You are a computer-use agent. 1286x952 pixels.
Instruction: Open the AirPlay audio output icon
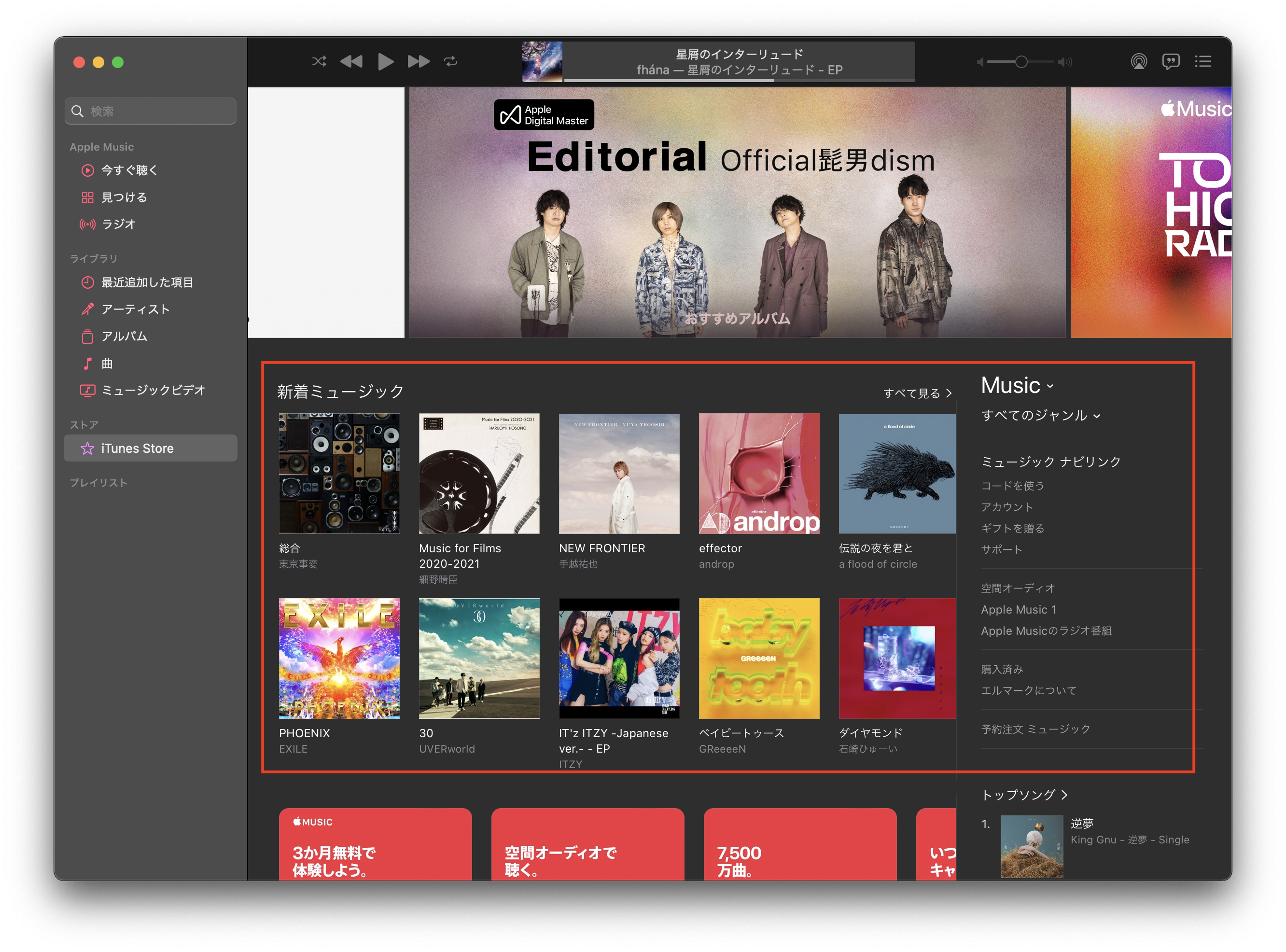(x=1138, y=61)
